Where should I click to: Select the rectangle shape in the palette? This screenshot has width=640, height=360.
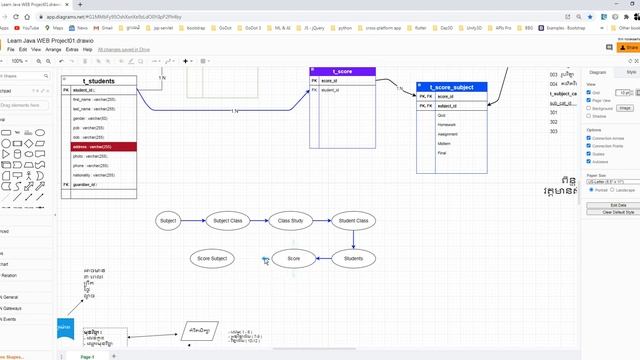point(6,133)
